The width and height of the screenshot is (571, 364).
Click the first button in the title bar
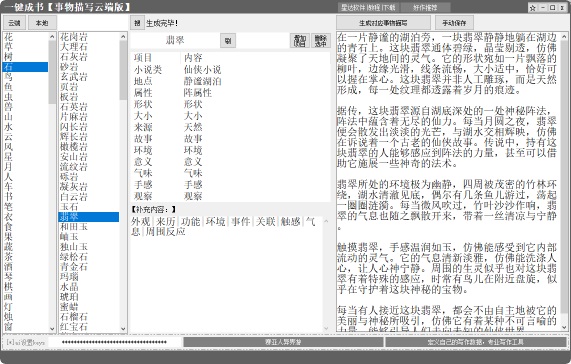[368, 7]
